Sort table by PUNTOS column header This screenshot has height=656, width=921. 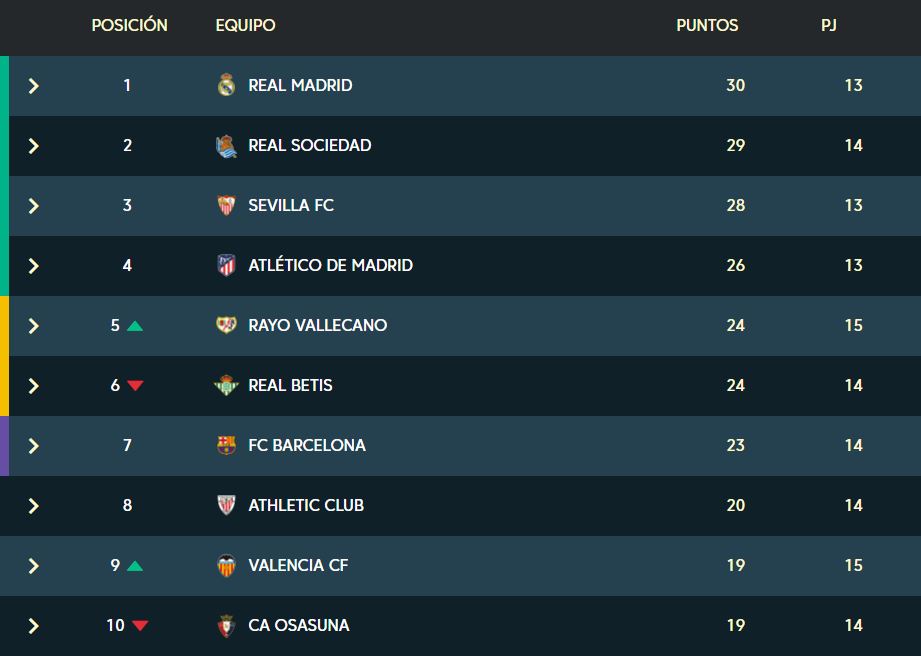pos(707,25)
